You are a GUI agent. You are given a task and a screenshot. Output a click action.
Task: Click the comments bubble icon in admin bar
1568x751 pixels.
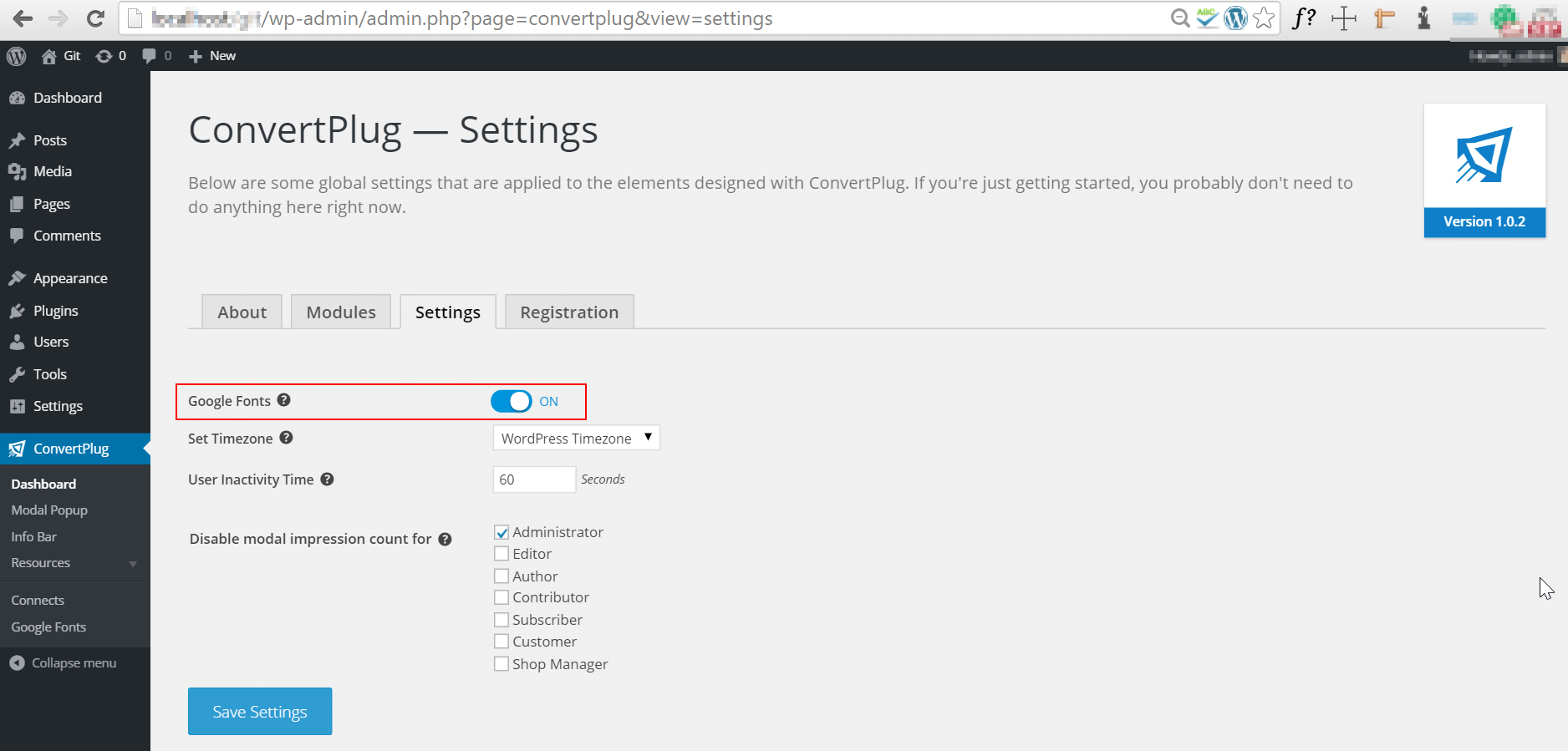tap(150, 56)
